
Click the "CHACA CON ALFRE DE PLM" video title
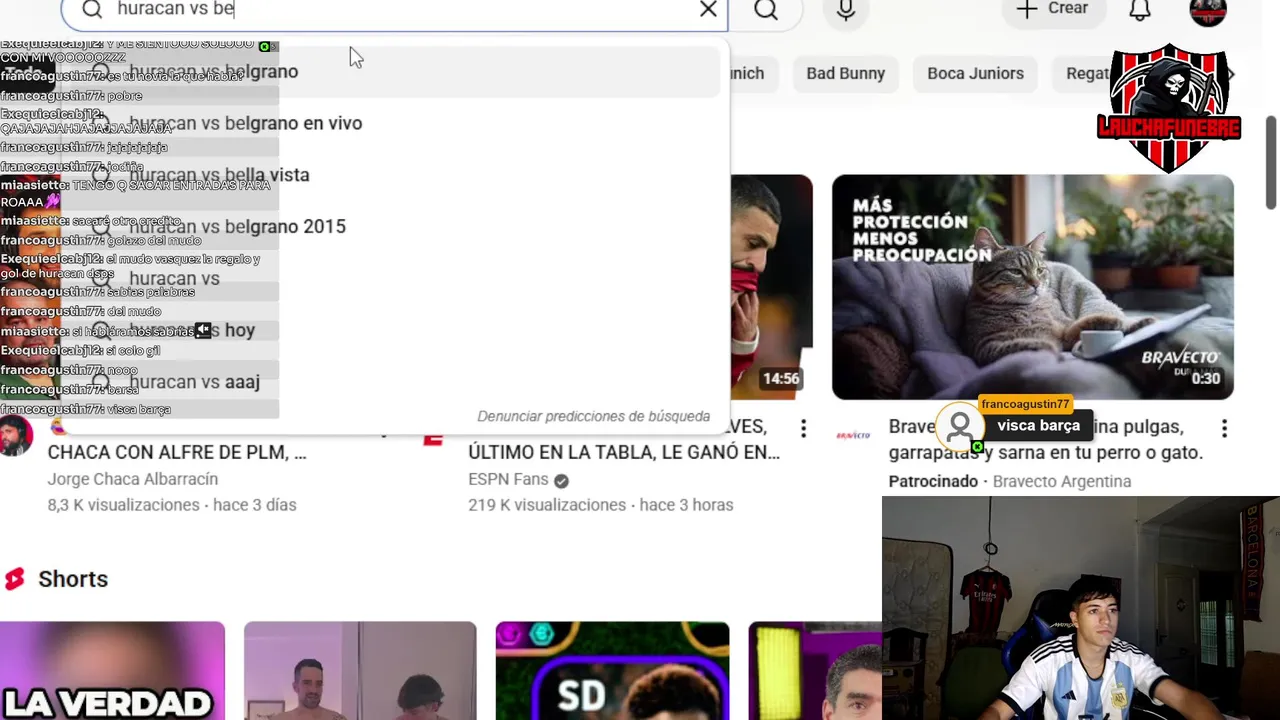click(176, 452)
